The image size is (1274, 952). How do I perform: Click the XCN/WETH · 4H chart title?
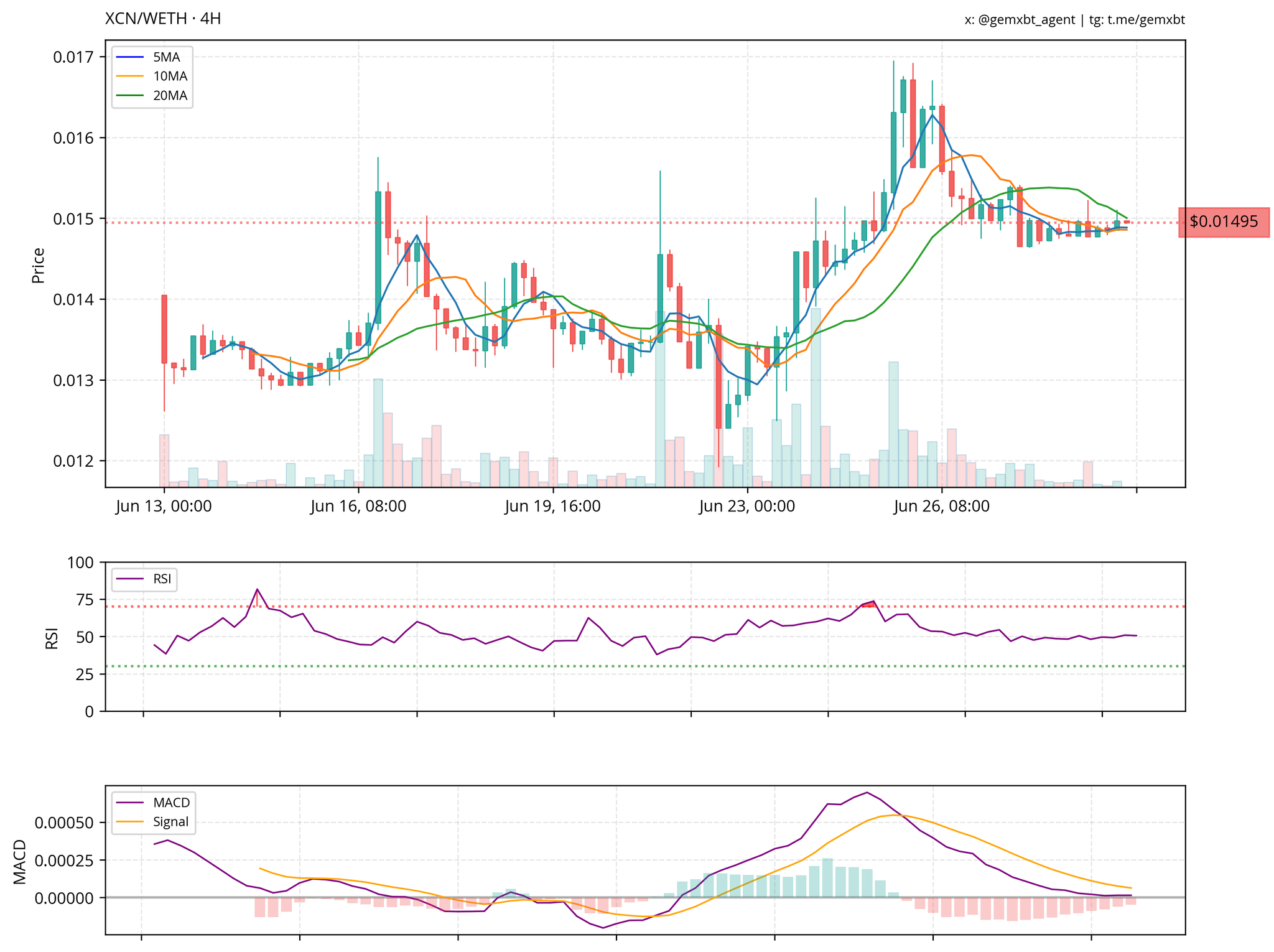pos(163,19)
